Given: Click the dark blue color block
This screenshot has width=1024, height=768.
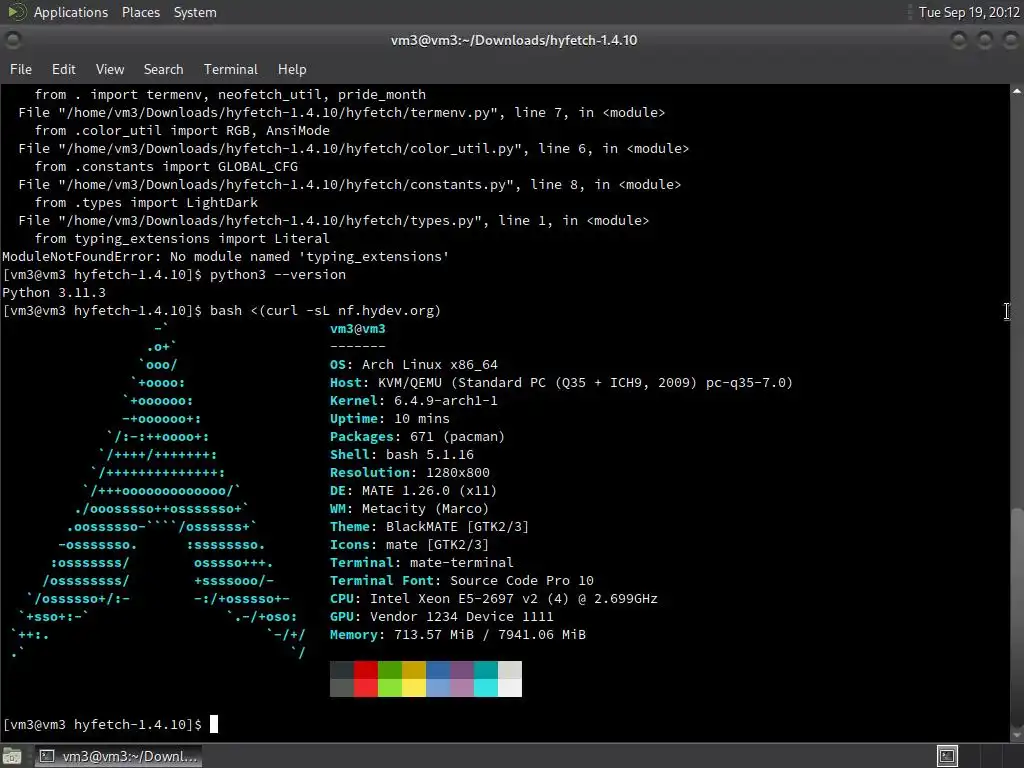Looking at the screenshot, I should [438, 670].
